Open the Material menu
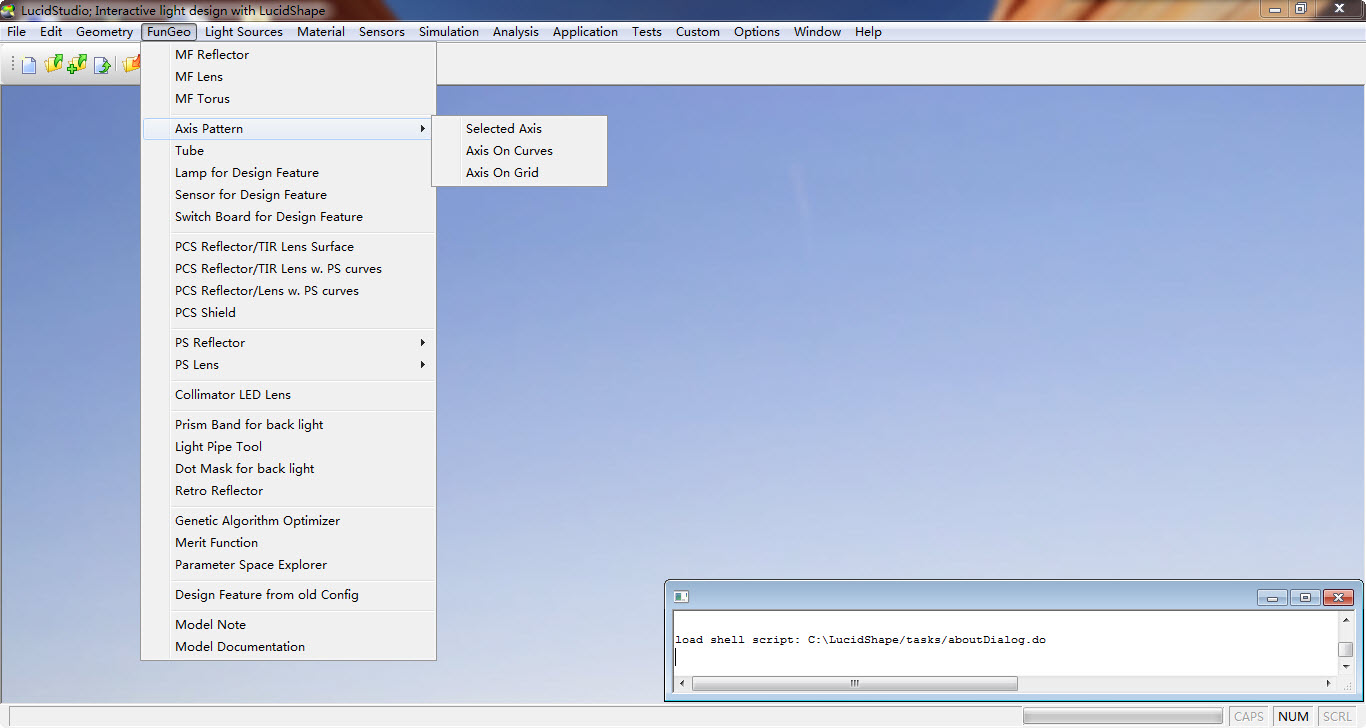The image size is (1366, 728). pos(321,32)
